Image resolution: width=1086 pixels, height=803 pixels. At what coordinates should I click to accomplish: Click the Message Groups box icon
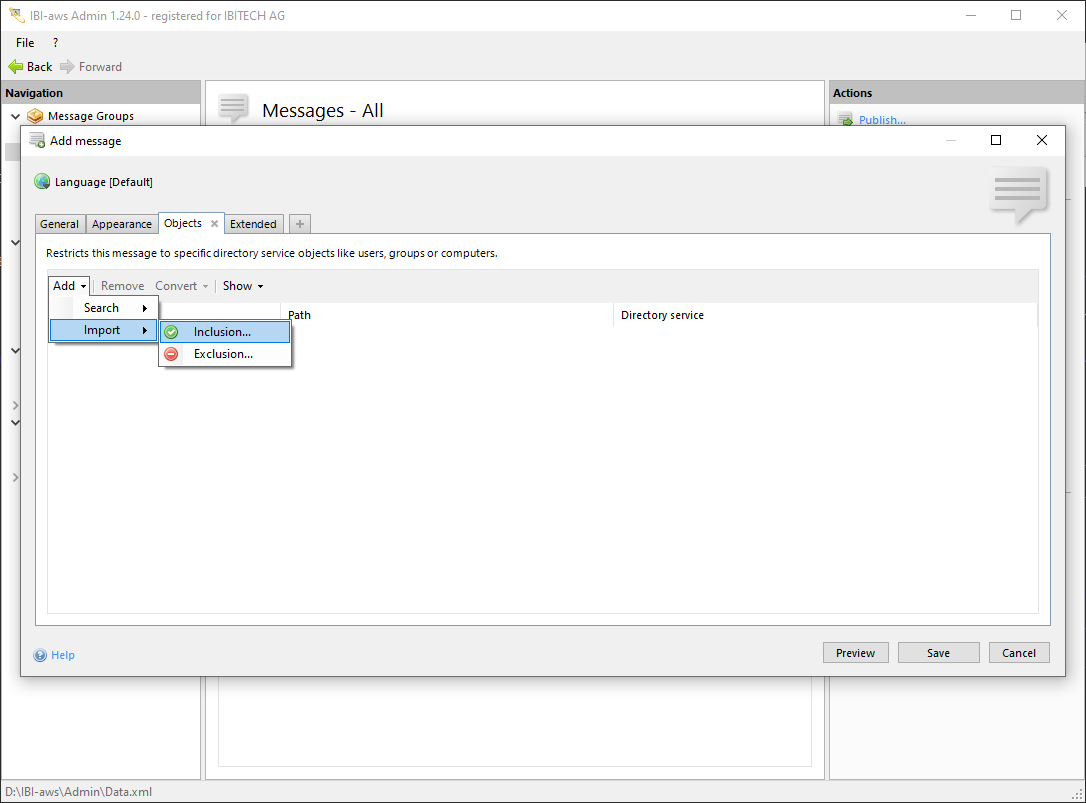click(x=36, y=116)
